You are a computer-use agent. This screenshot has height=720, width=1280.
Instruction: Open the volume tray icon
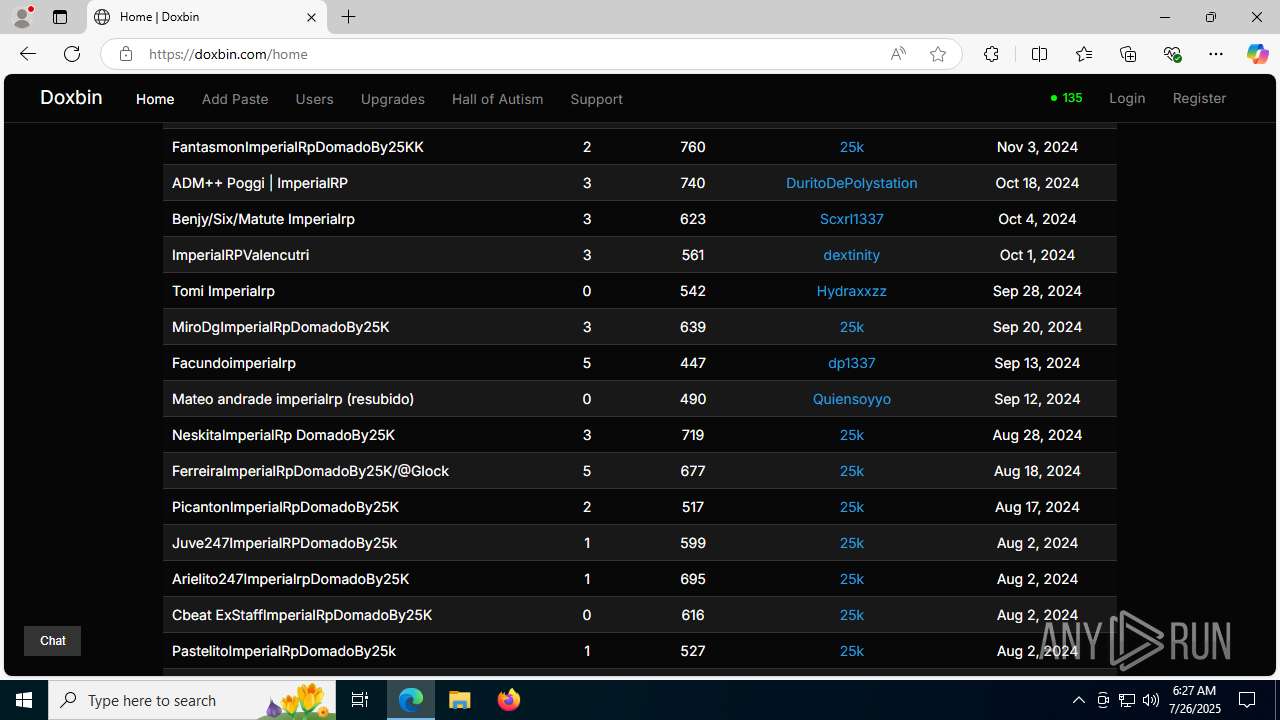click(x=1150, y=700)
